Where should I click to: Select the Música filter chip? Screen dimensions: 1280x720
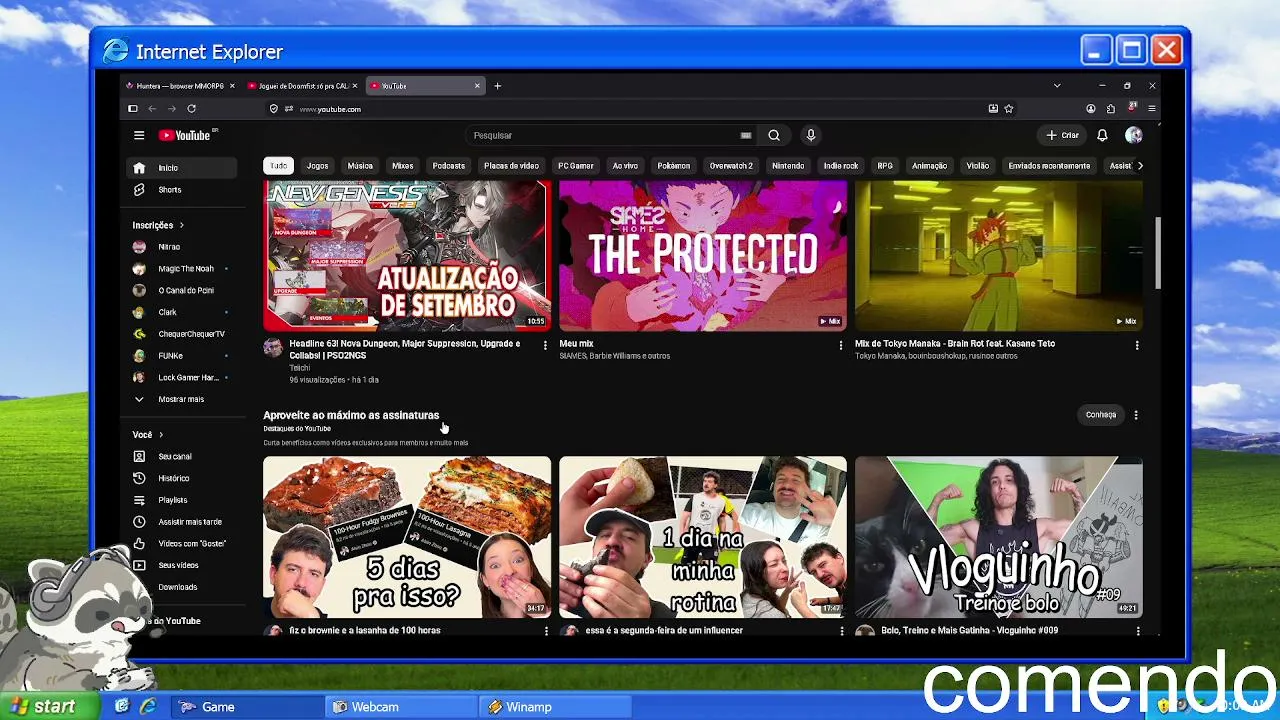(360, 166)
